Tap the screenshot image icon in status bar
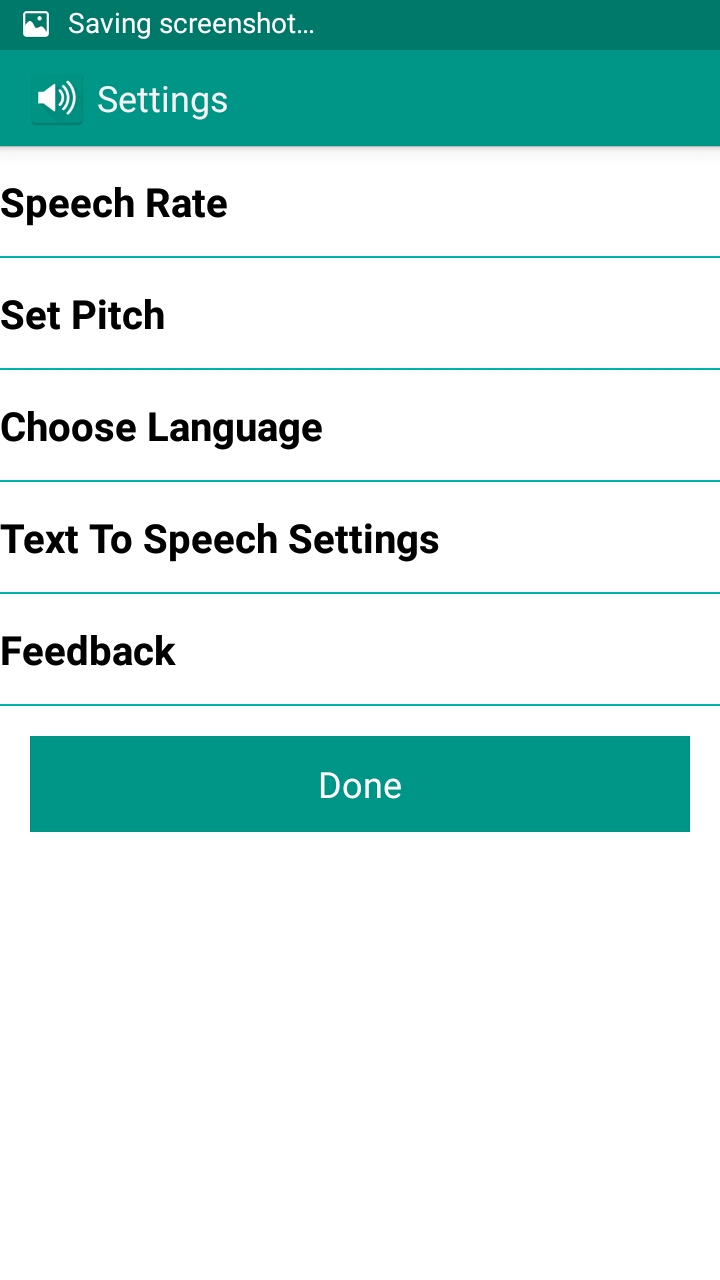Screen dimensions: 720x1280 click(36, 24)
